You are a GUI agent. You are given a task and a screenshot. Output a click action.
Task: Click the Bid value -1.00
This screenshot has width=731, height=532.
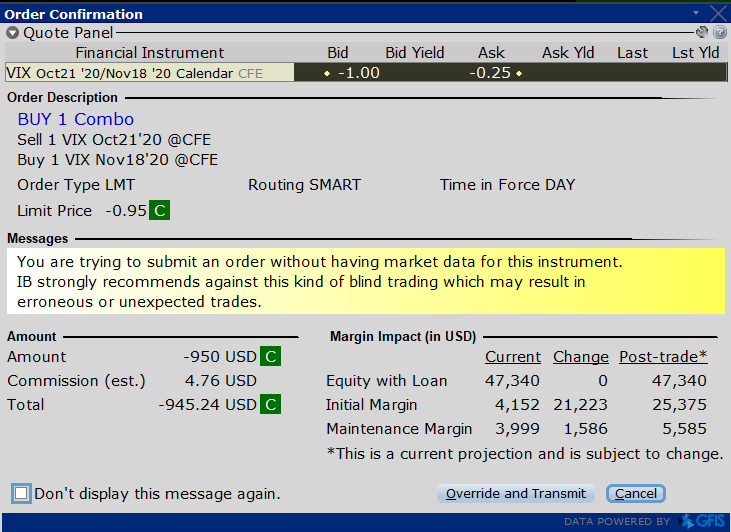pyautogui.click(x=359, y=73)
